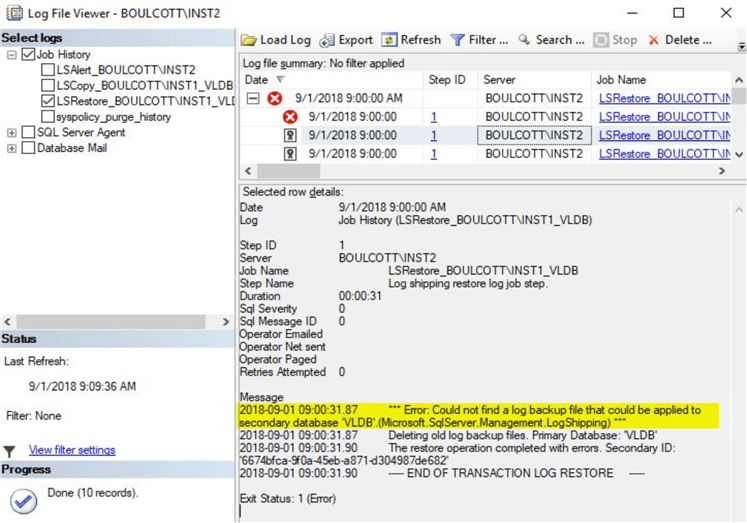Select the highlighted BOULCOTT\INST2 server cell
The width and height of the screenshot is (747, 523).
tap(534, 136)
